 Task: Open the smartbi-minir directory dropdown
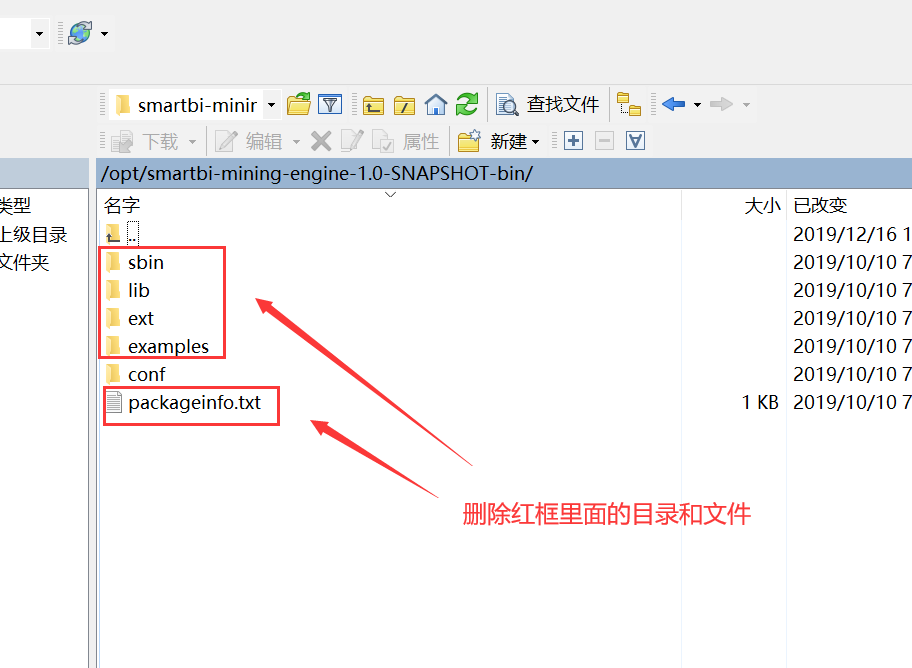coord(271,105)
